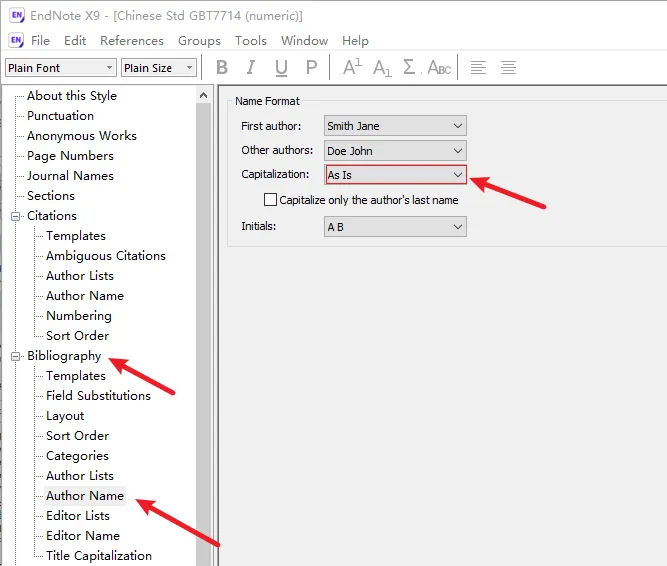This screenshot has height=566, width=667.
Task: Open Plain Size dropdown
Action: [x=159, y=68]
